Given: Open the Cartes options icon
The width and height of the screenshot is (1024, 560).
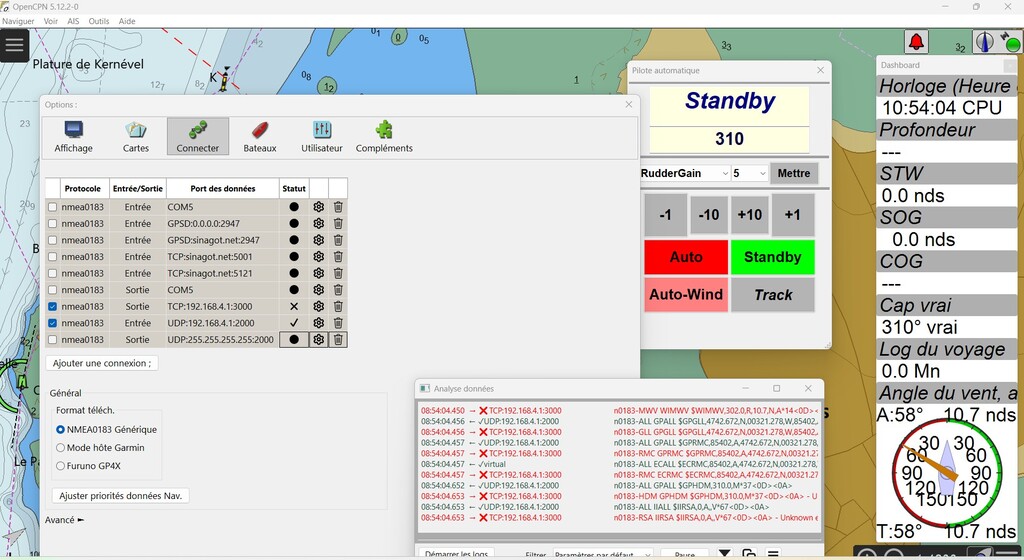Looking at the screenshot, I should click(136, 136).
